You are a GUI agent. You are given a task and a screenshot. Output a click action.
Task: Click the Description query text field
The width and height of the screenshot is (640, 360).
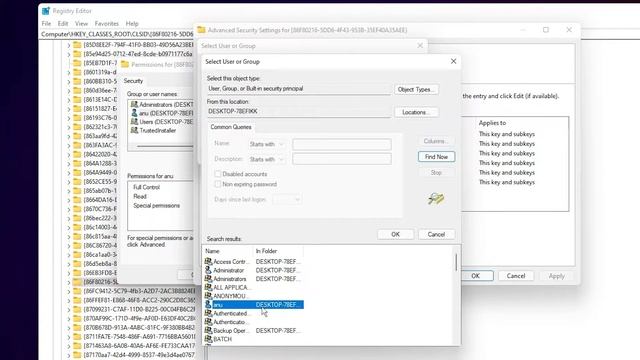click(x=342, y=159)
